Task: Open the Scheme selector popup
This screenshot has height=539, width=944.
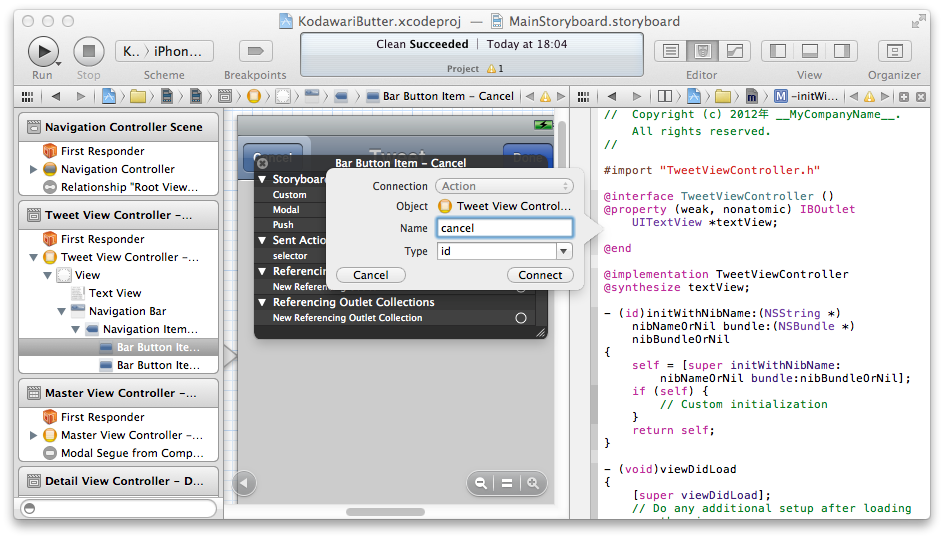Action: click(x=164, y=52)
